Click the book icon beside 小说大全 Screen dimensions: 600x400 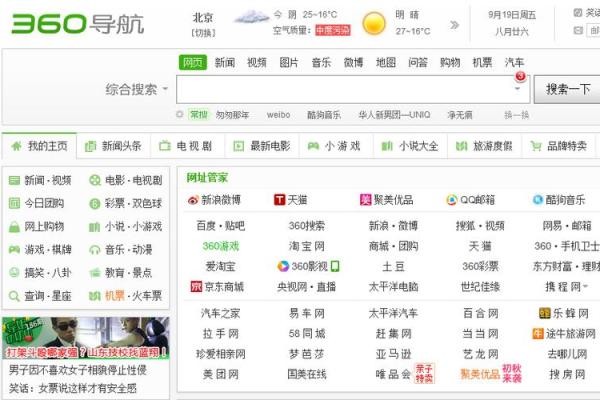click(387, 146)
